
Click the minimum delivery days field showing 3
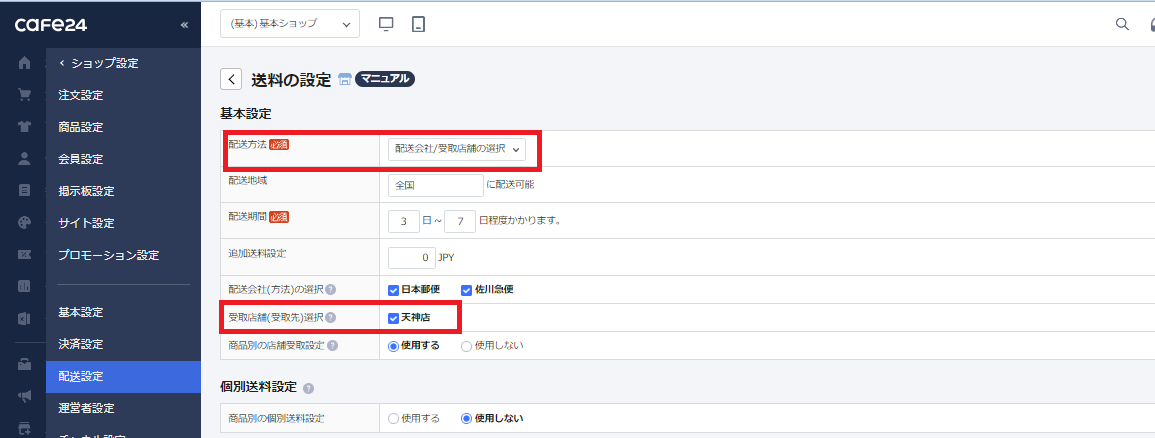404,221
